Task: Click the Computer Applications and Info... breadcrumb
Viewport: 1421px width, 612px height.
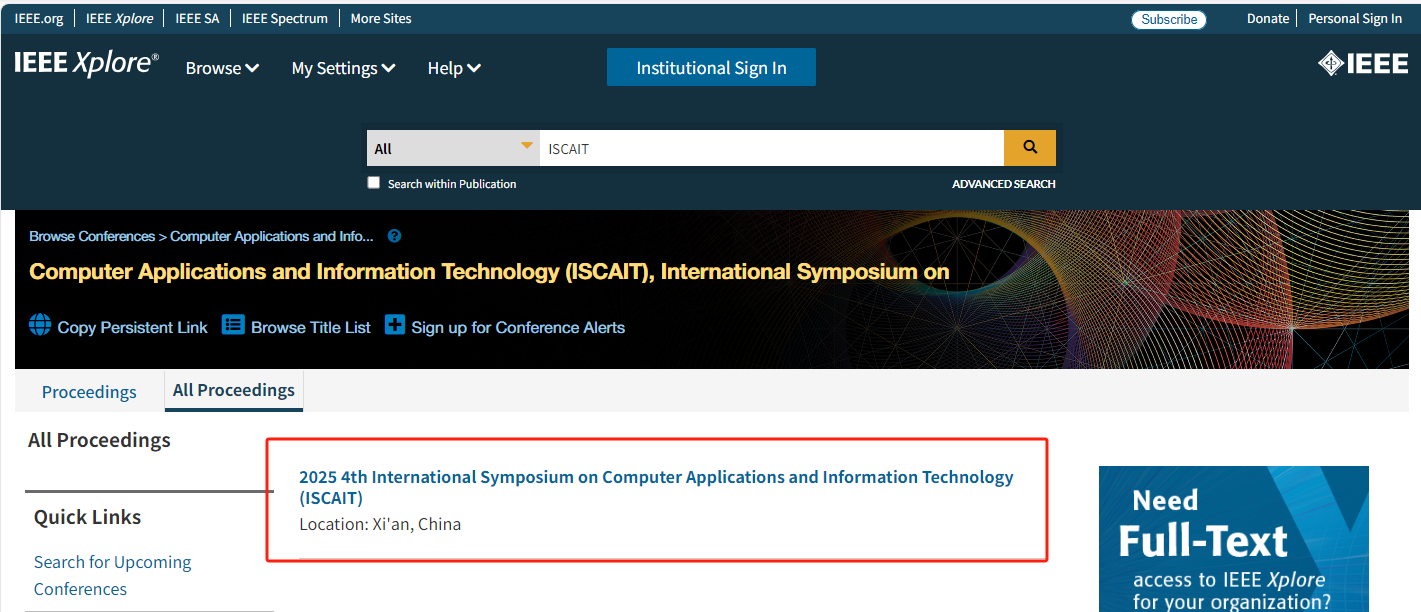Action: tap(271, 236)
